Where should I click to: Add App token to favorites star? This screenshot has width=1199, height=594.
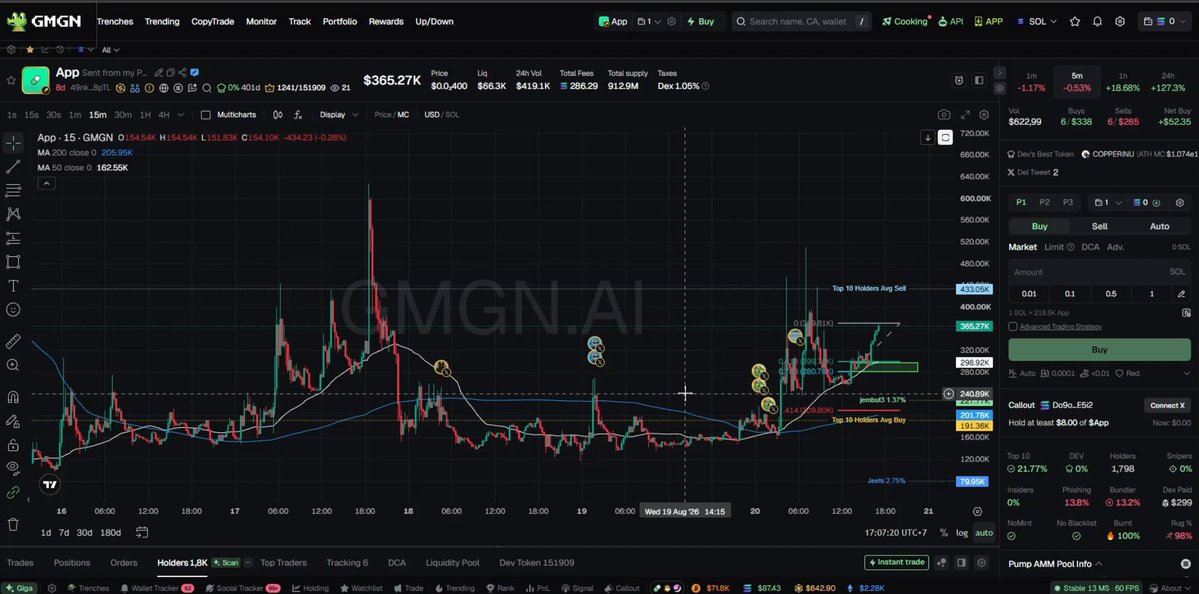point(11,80)
